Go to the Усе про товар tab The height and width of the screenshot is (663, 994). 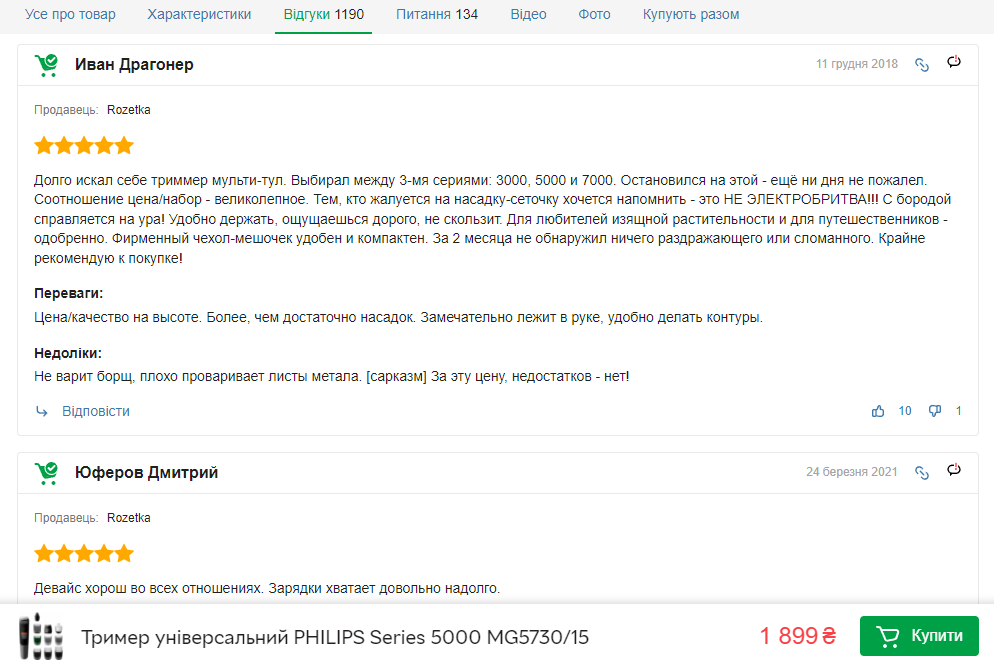point(70,15)
